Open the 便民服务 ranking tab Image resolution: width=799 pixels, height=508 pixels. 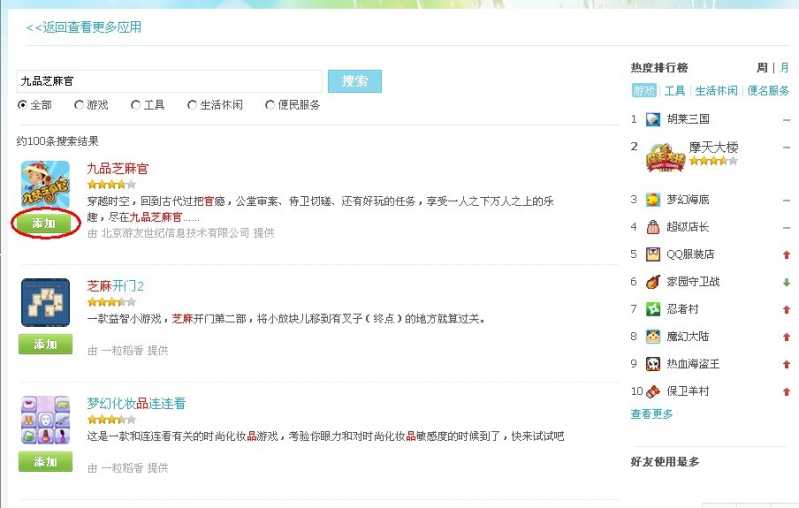click(768, 91)
